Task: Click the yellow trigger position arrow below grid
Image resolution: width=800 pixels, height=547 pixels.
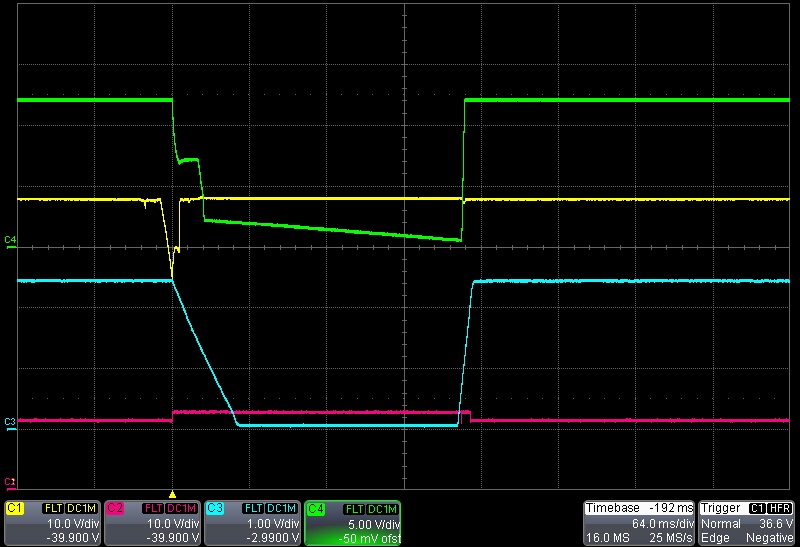Action: 173,494
